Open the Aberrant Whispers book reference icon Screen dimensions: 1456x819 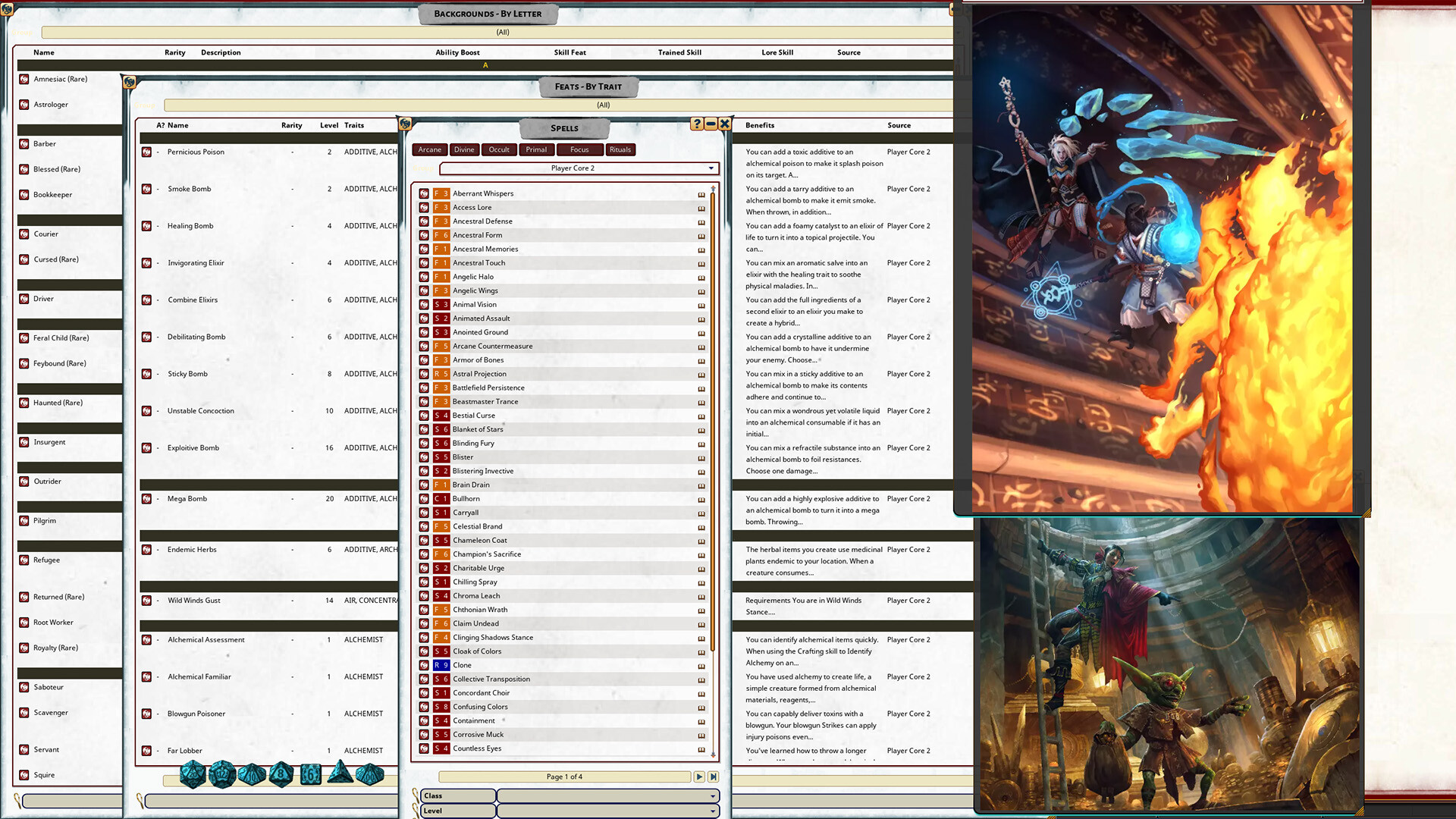tap(701, 194)
